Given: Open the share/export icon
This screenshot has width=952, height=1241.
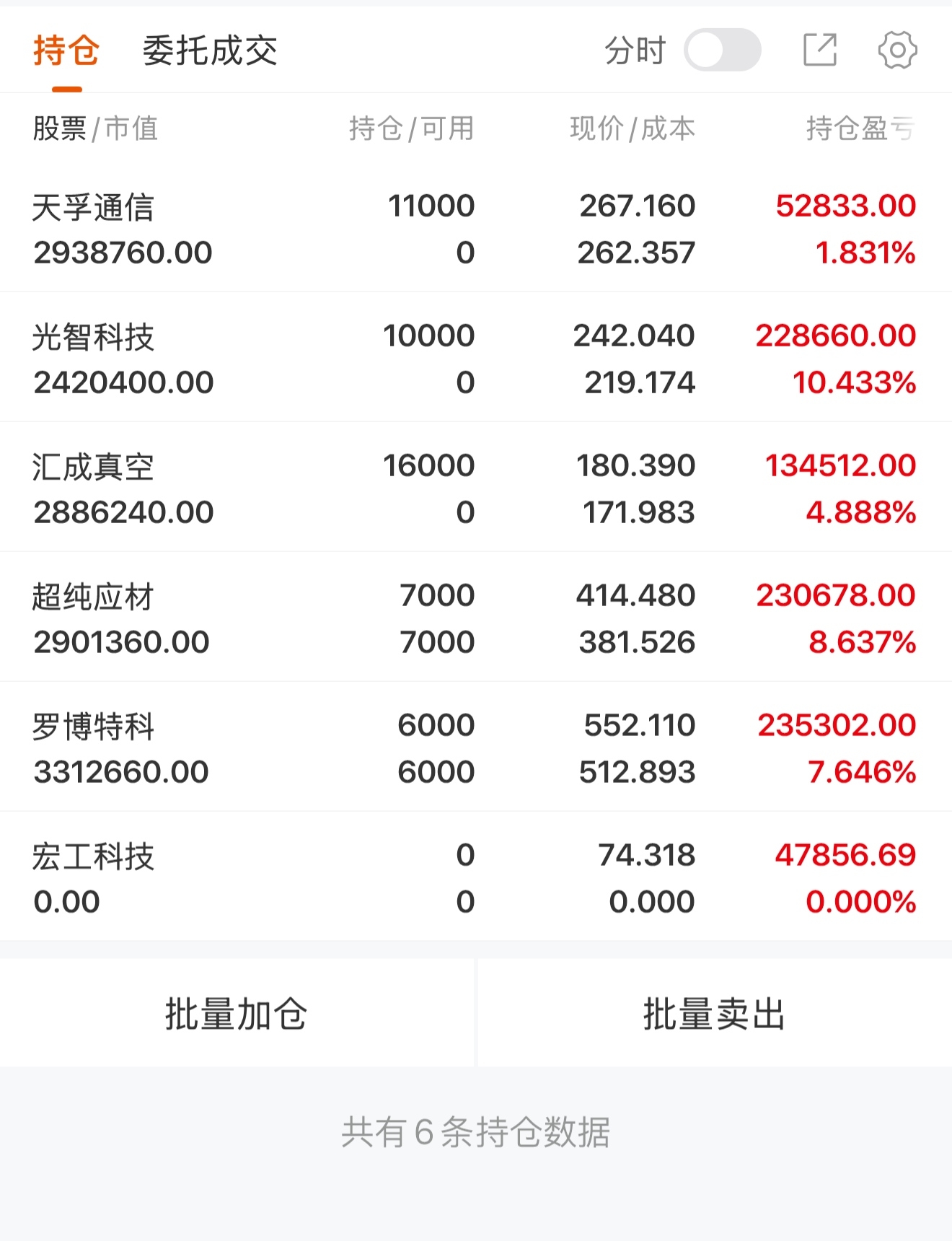Looking at the screenshot, I should [820, 50].
